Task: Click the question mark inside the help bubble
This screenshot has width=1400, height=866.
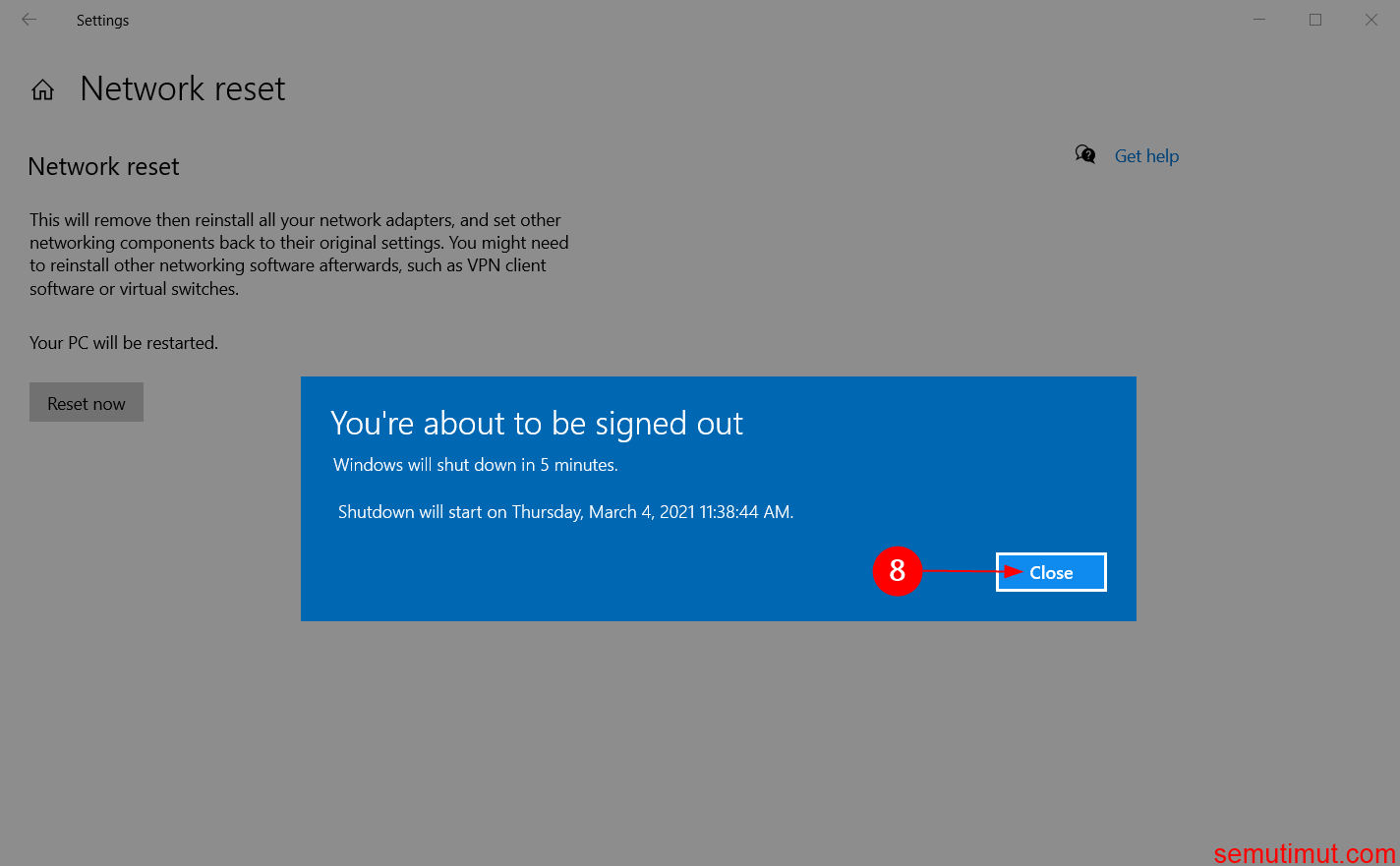Action: (x=1088, y=157)
